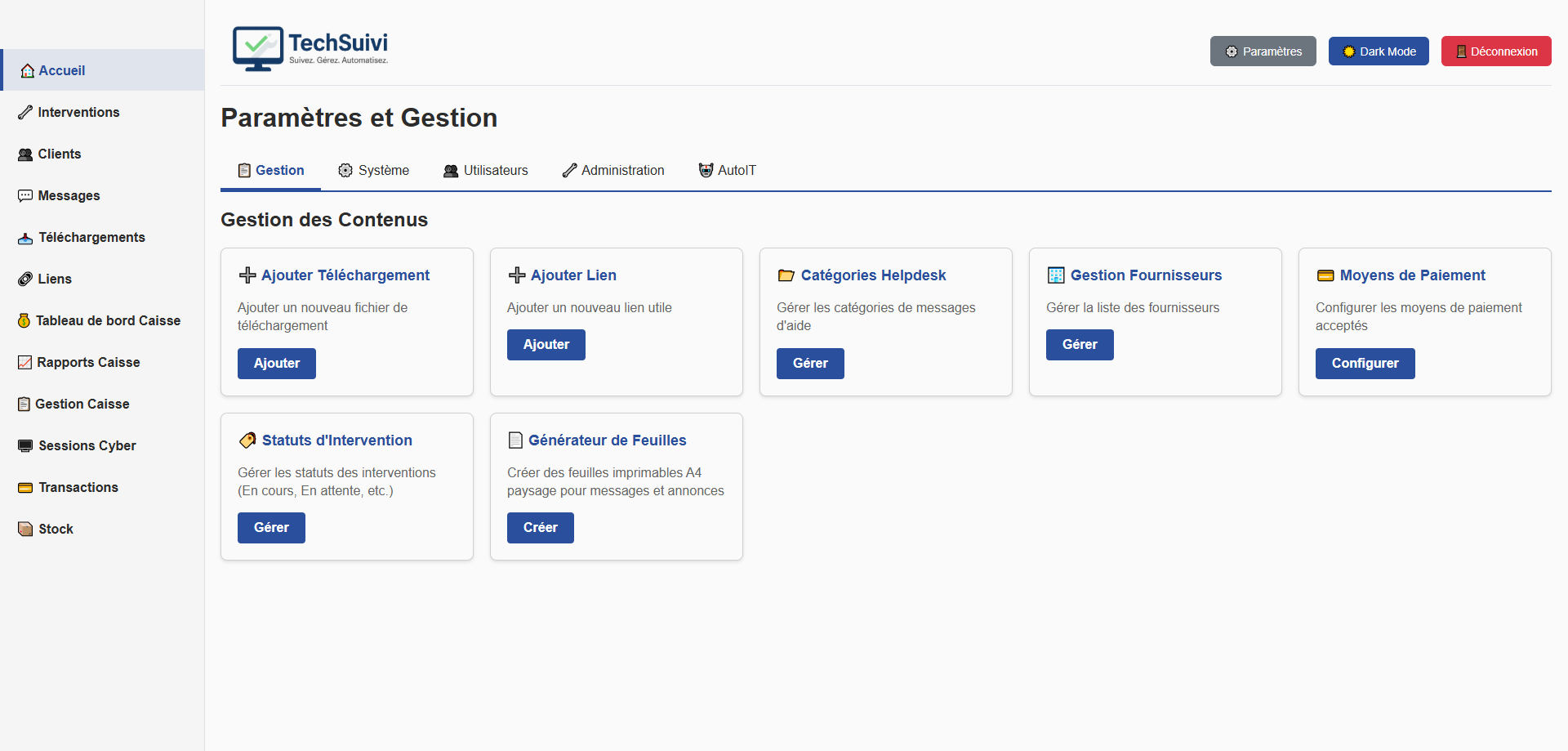Select the AutoIT tab
The image size is (1568, 751).
(727, 171)
